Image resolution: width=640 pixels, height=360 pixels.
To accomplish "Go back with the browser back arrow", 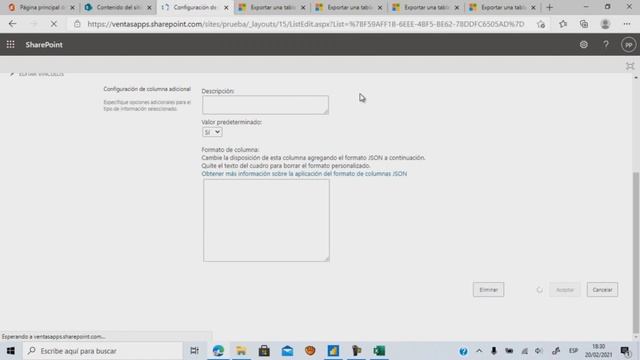I will click(12, 24).
